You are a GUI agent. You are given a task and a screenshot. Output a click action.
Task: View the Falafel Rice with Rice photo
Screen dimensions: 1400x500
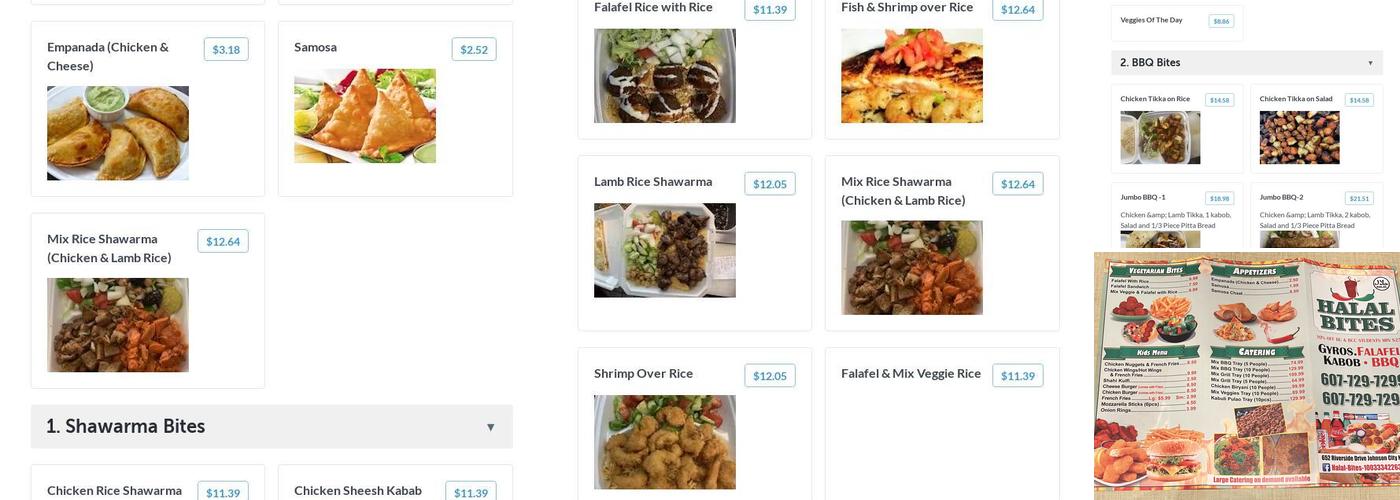coord(665,76)
